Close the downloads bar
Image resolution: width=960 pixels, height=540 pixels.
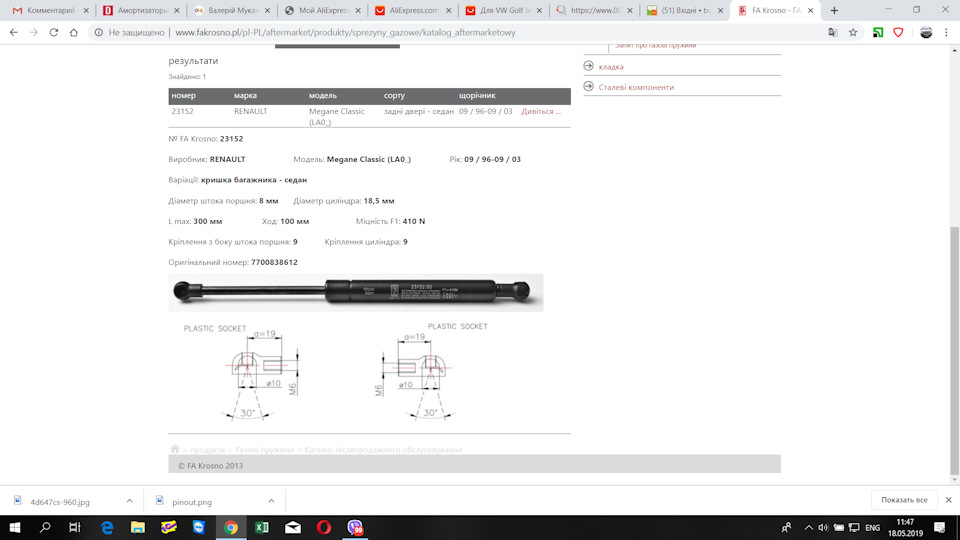(x=948, y=500)
